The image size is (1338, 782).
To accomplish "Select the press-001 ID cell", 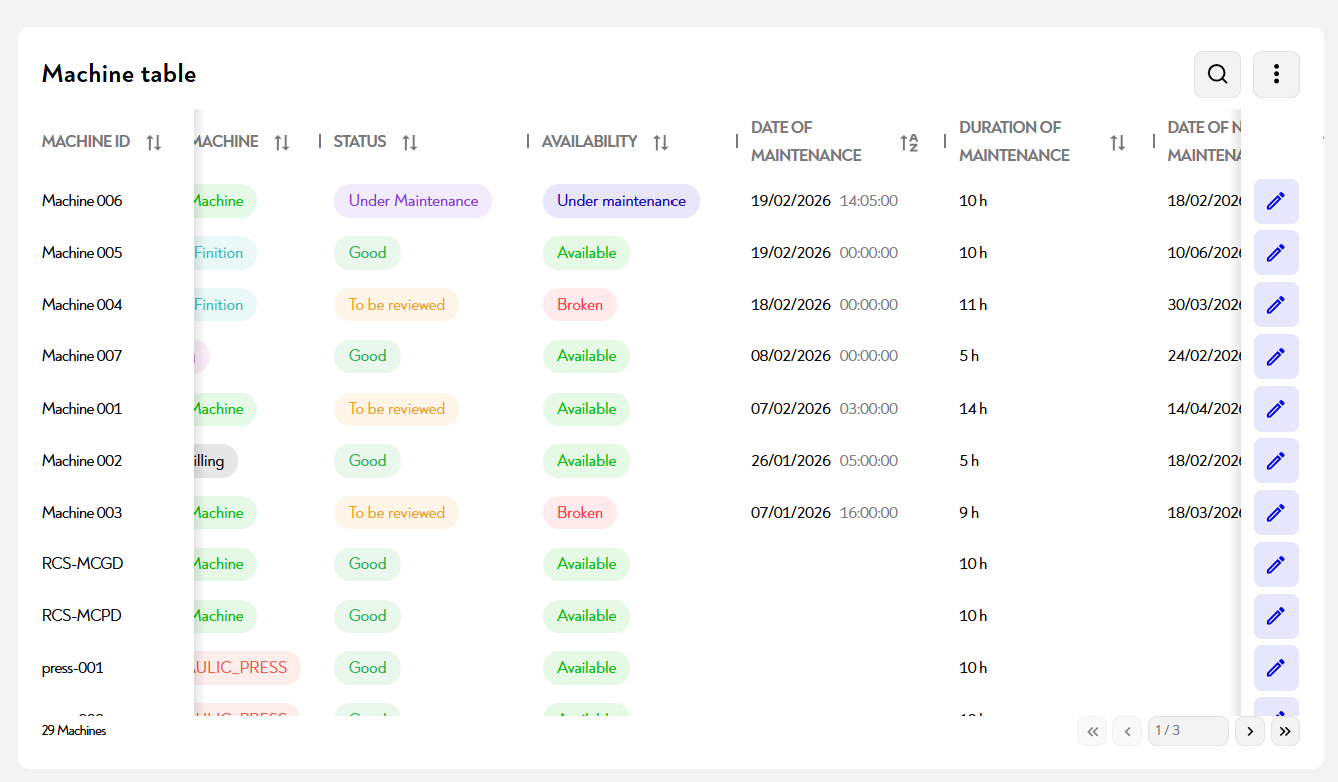I will [73, 668].
